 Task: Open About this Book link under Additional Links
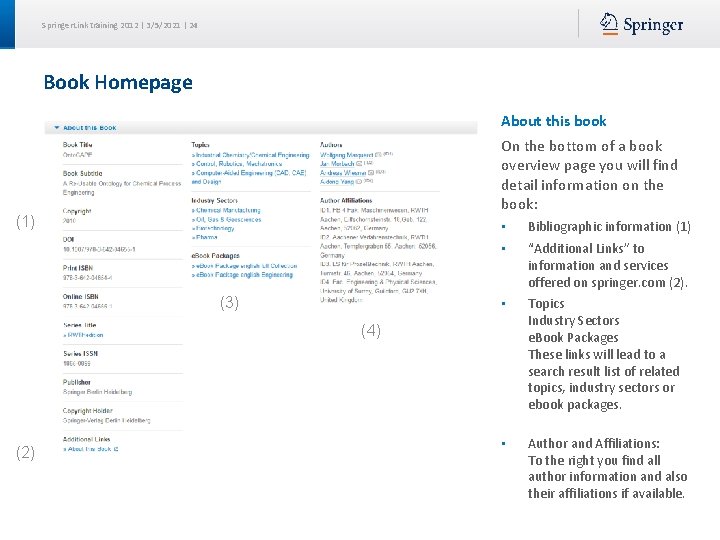click(x=87, y=449)
